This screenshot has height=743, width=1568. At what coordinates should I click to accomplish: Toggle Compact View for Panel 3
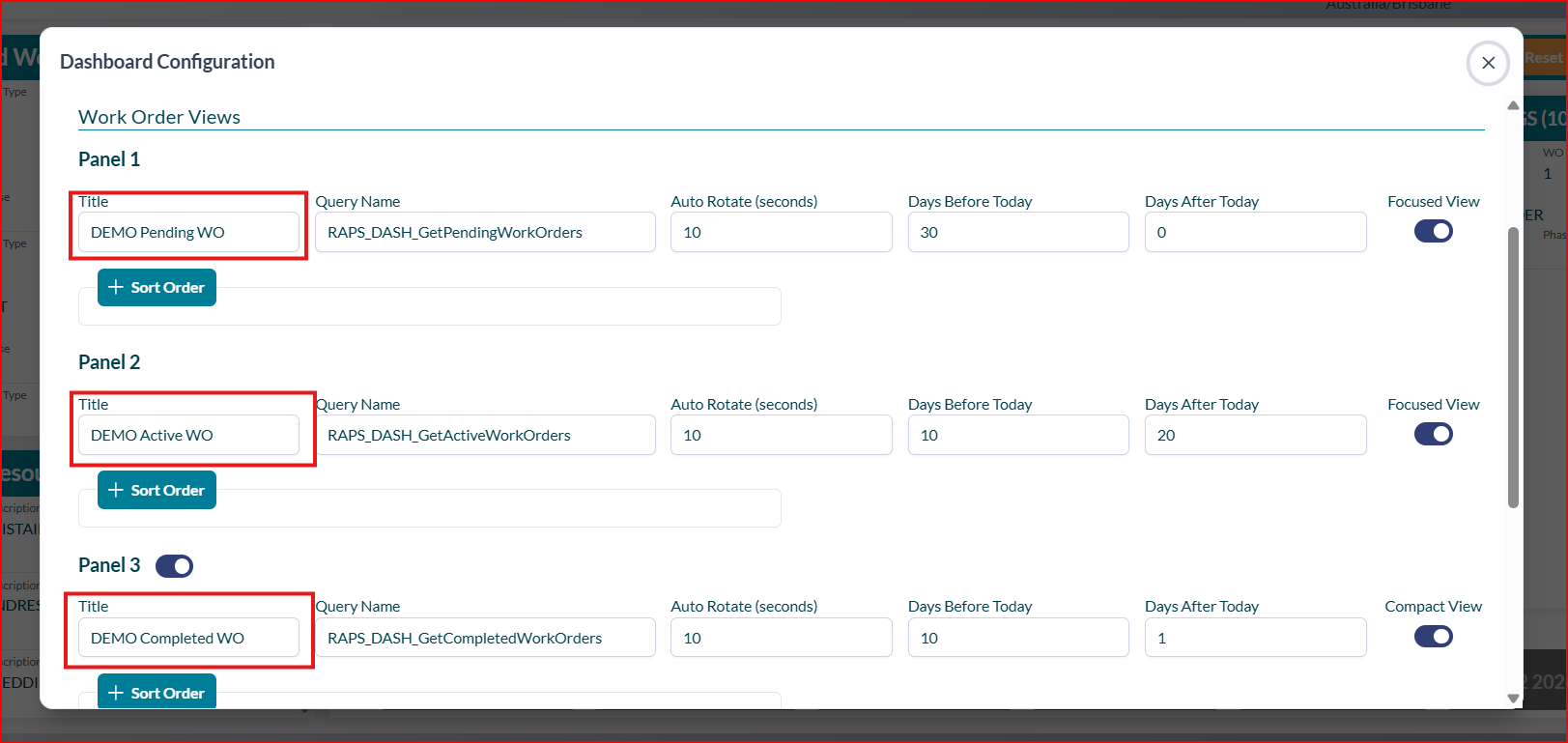point(1433,637)
